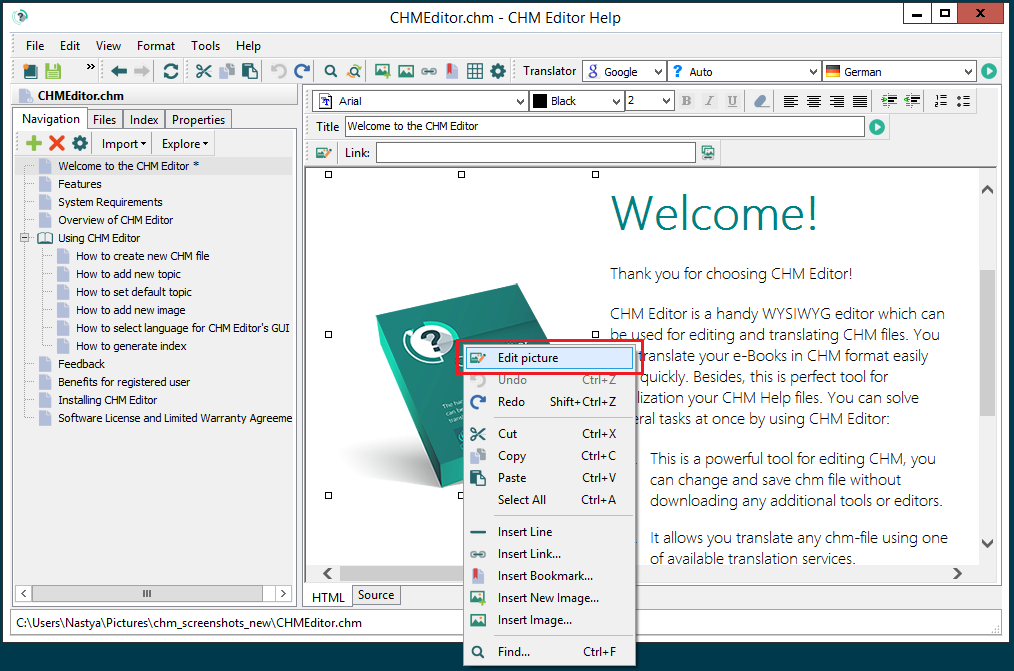Screen dimensions: 1014x671
Task: Open the Import menu in the navigation panel
Action: click(122, 142)
